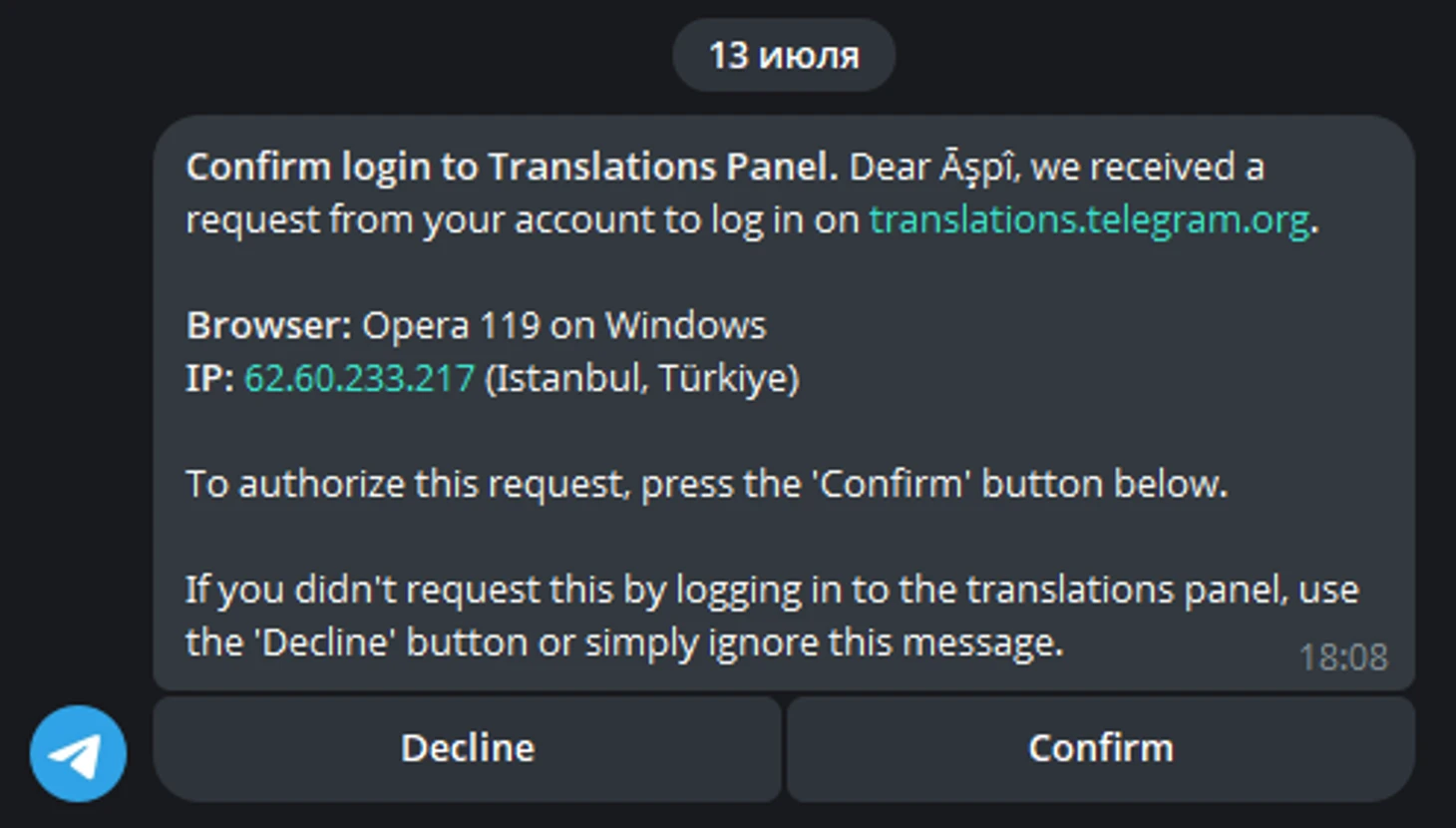The height and width of the screenshot is (828, 1456).
Task: Click the Telegram paper-plane avatar icon
Action: (x=78, y=753)
